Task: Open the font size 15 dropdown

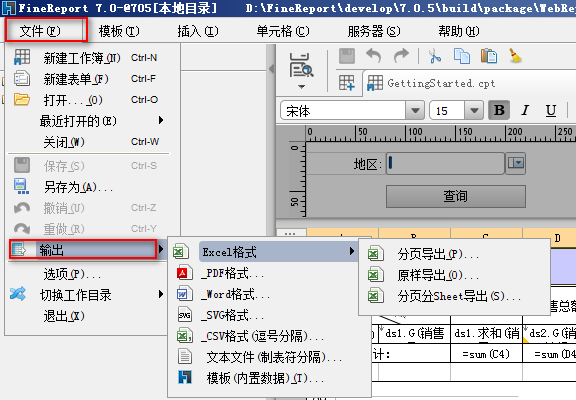Action: click(474, 110)
